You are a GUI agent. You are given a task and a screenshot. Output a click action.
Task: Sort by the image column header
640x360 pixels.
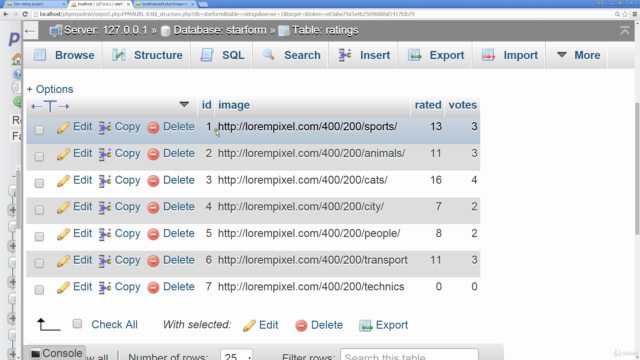(x=234, y=105)
